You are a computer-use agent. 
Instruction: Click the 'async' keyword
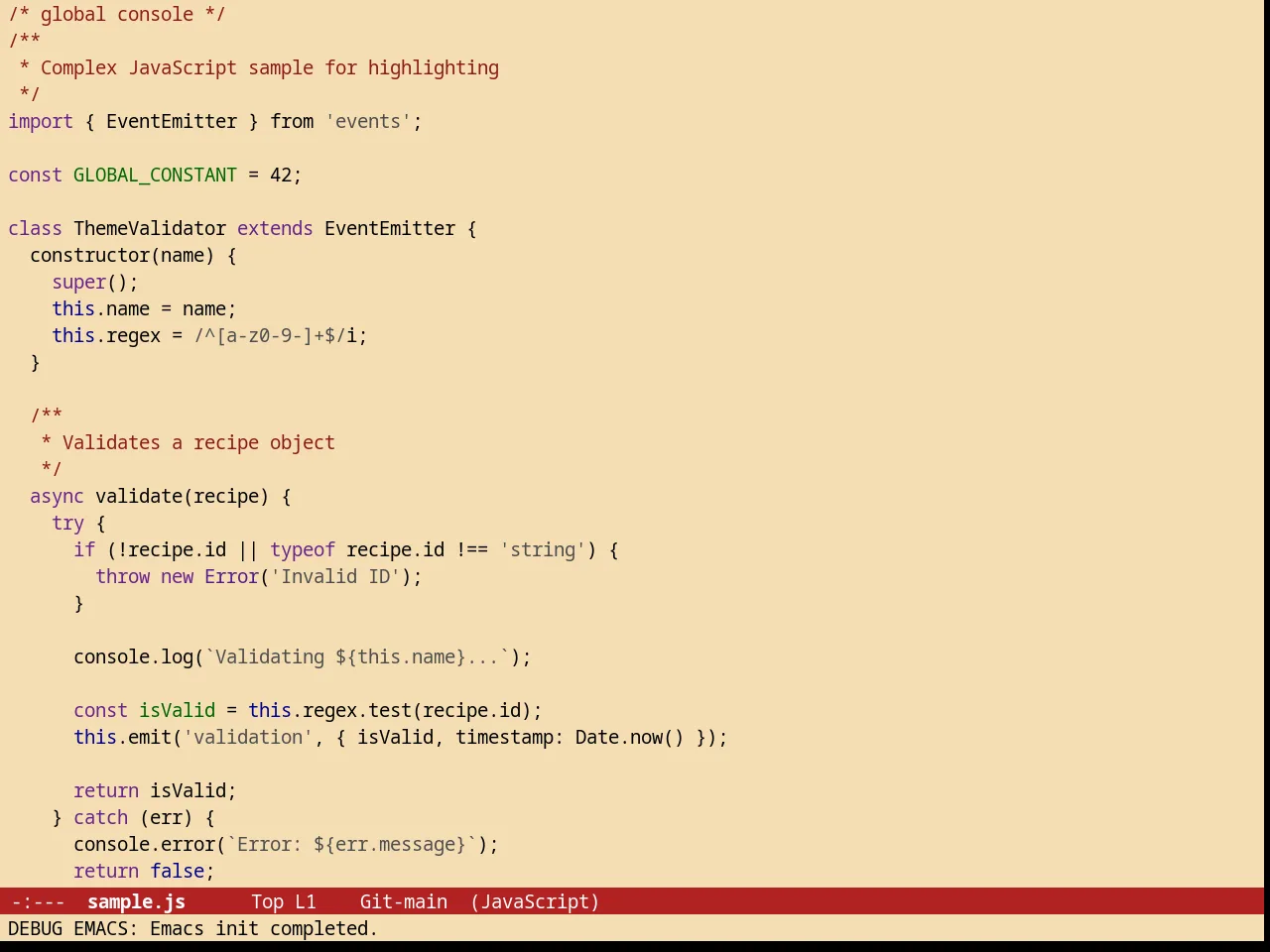tap(57, 496)
